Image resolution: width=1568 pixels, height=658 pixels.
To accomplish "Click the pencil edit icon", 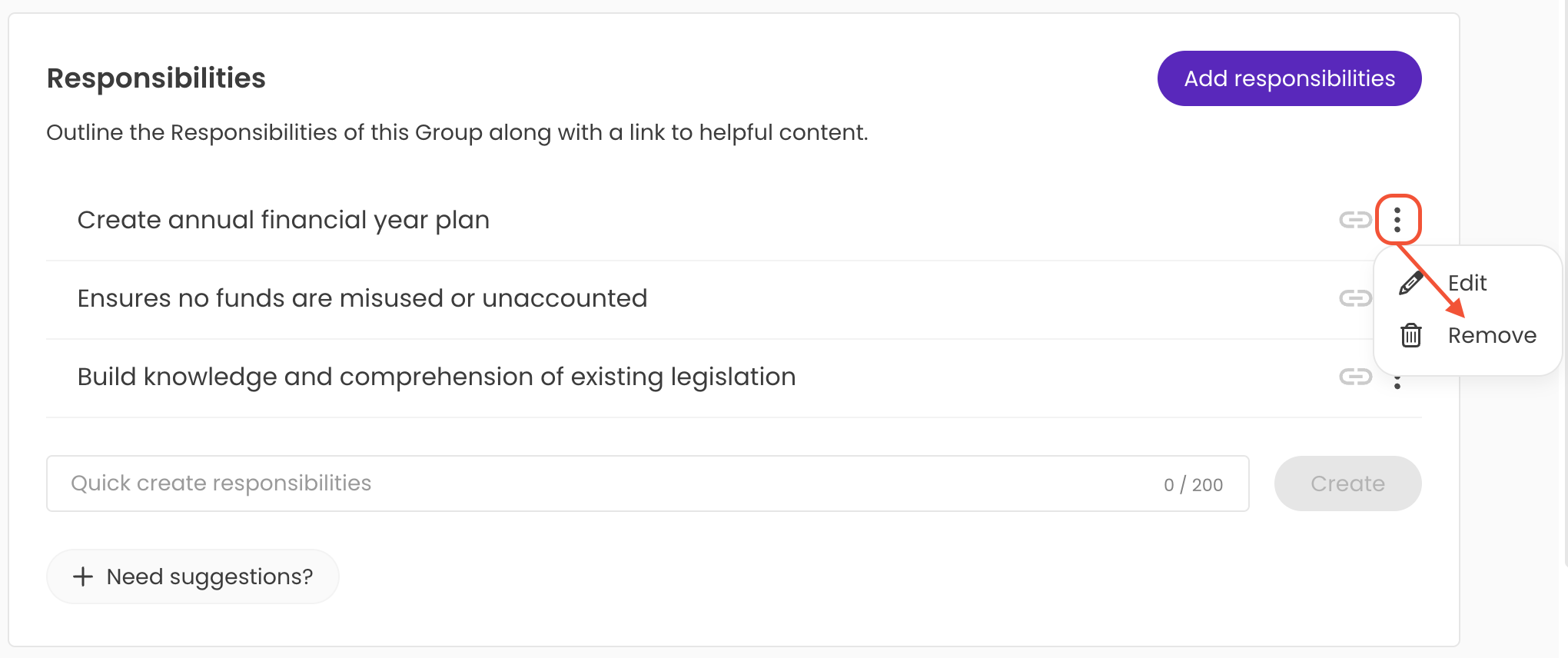I will pos(1411,283).
